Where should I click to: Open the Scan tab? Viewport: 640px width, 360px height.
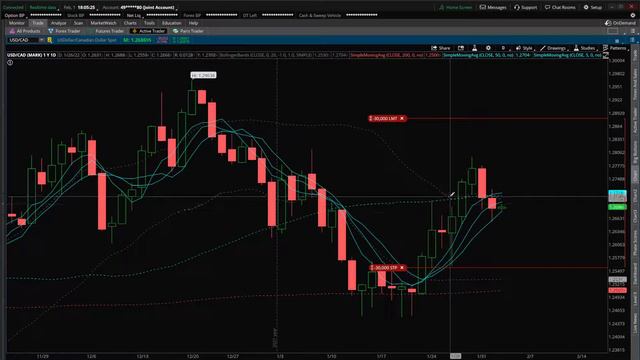[78, 23]
